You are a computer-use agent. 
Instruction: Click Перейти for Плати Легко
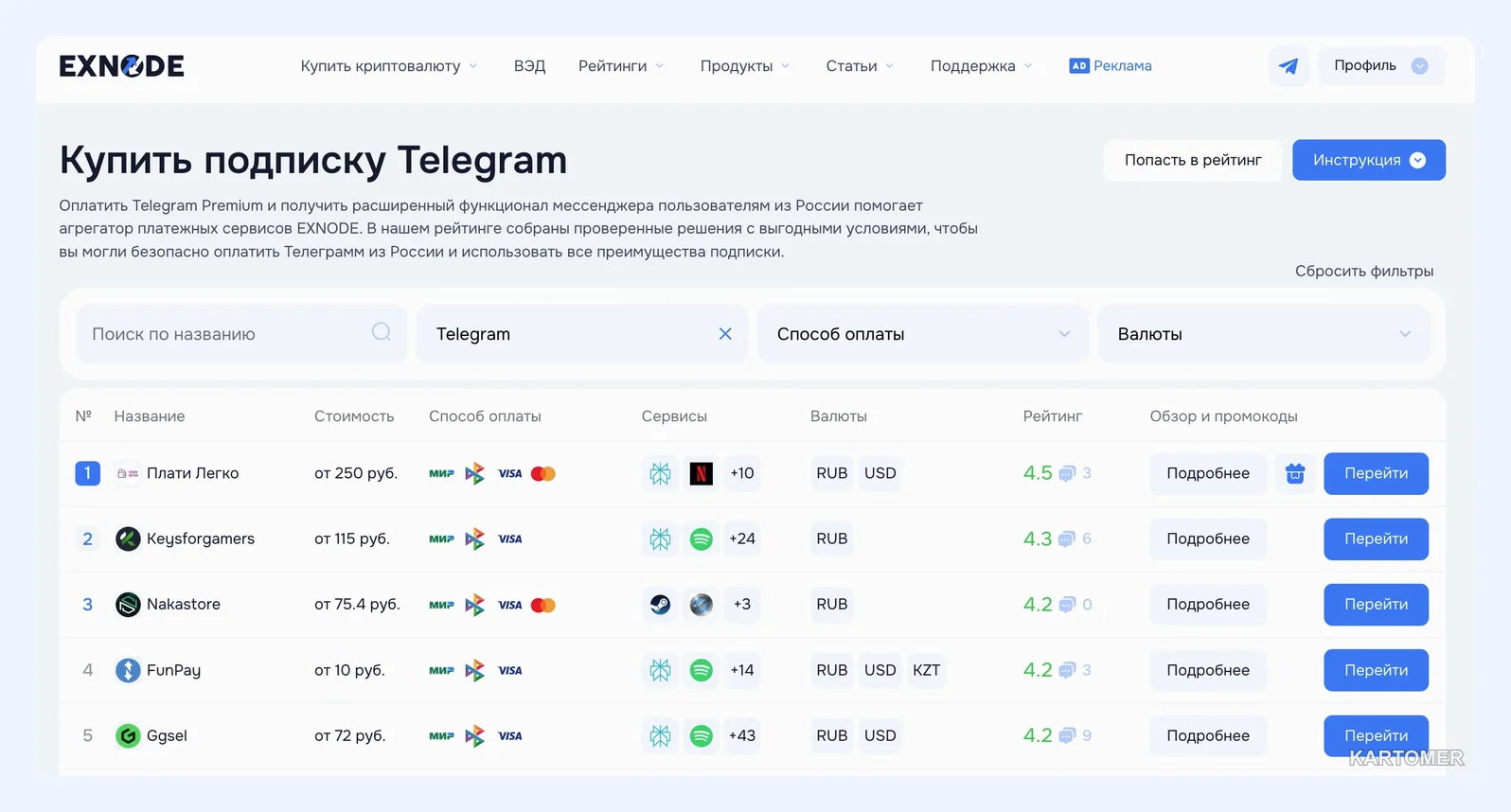[1376, 473]
